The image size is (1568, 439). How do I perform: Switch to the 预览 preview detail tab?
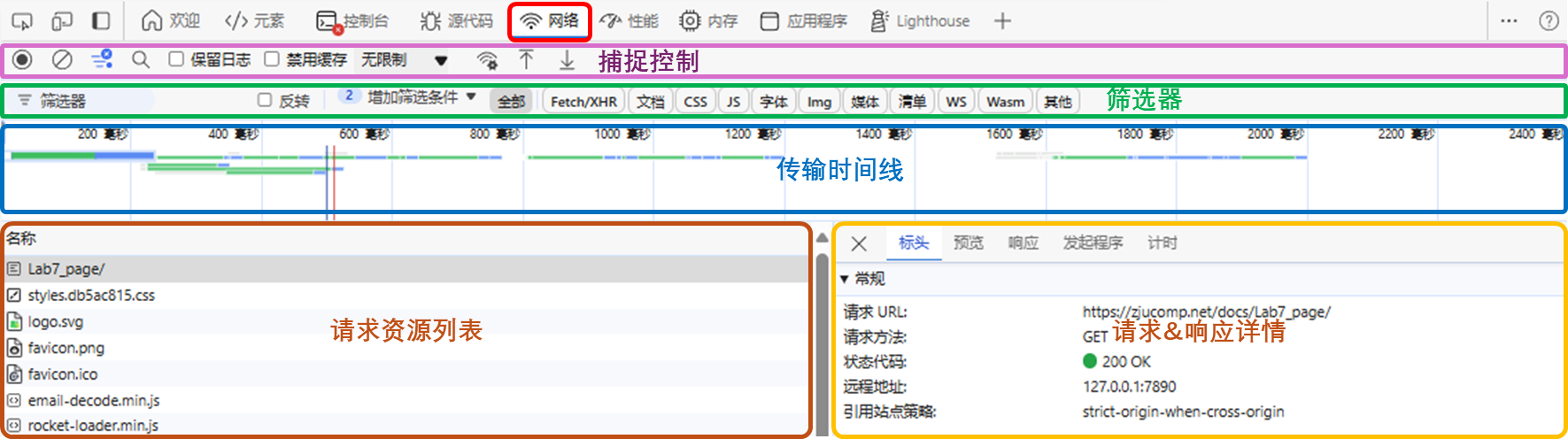[x=969, y=243]
